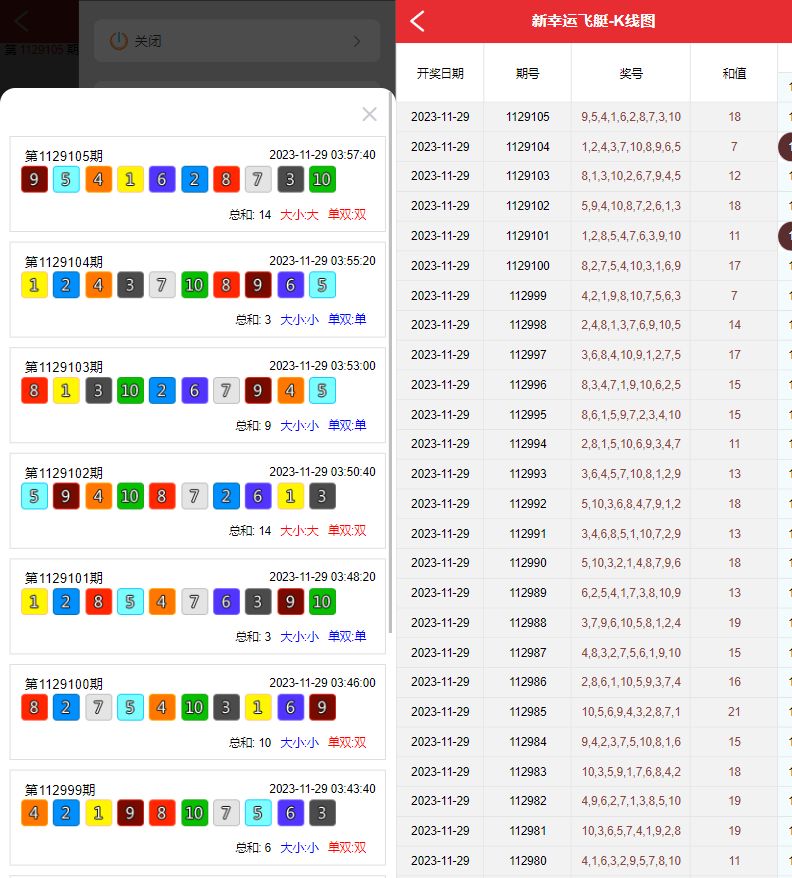The height and width of the screenshot is (878, 792).
Task: Click 大小:大 result for period 1129105
Action: pos(299,214)
